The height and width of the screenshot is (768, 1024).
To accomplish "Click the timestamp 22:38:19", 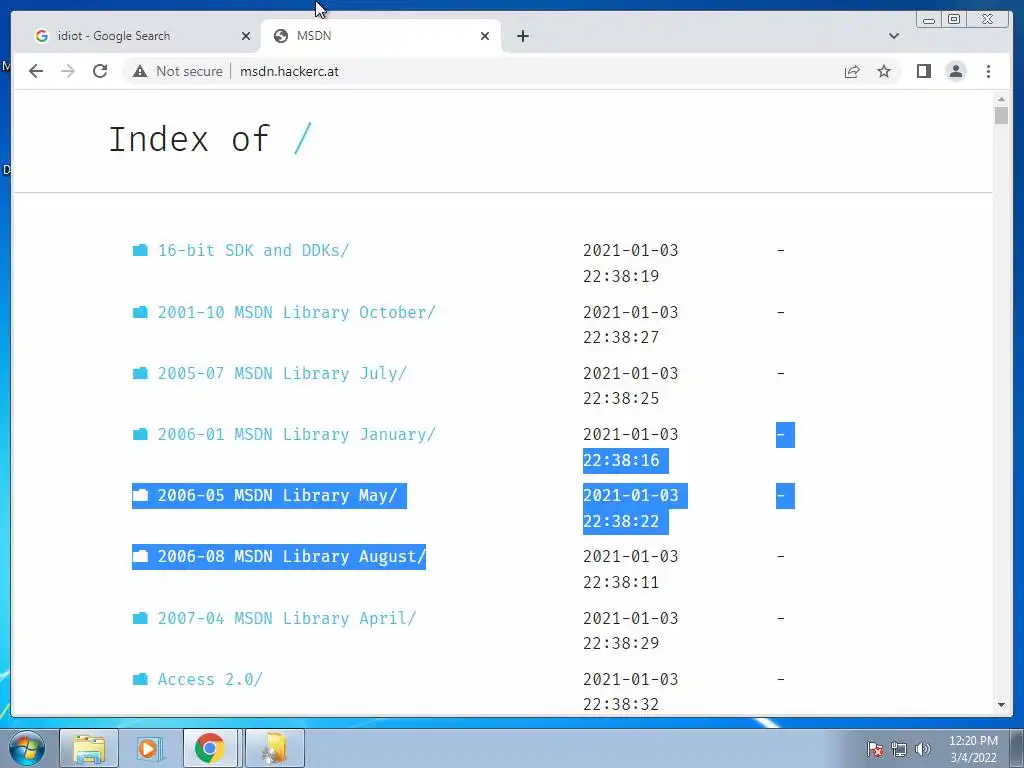I will [621, 276].
